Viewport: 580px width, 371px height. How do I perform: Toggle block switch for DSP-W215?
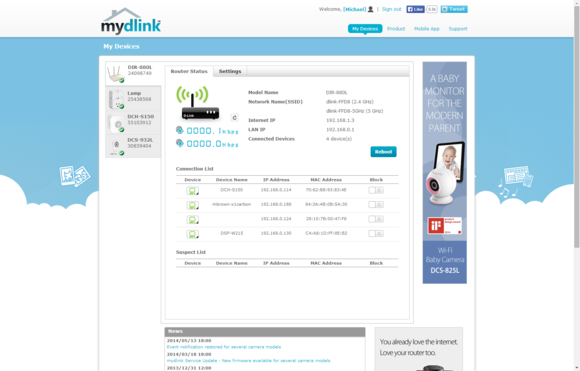pyautogui.click(x=376, y=233)
